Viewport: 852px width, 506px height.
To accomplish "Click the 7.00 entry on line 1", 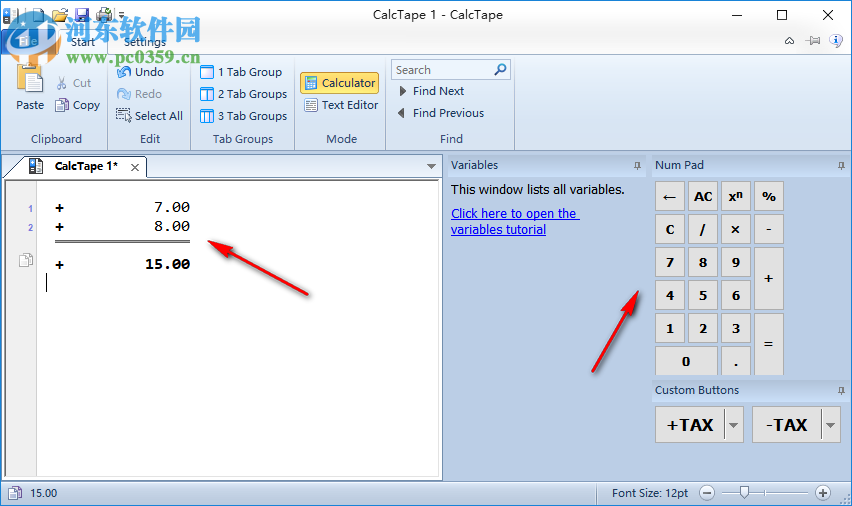I will 172,207.
